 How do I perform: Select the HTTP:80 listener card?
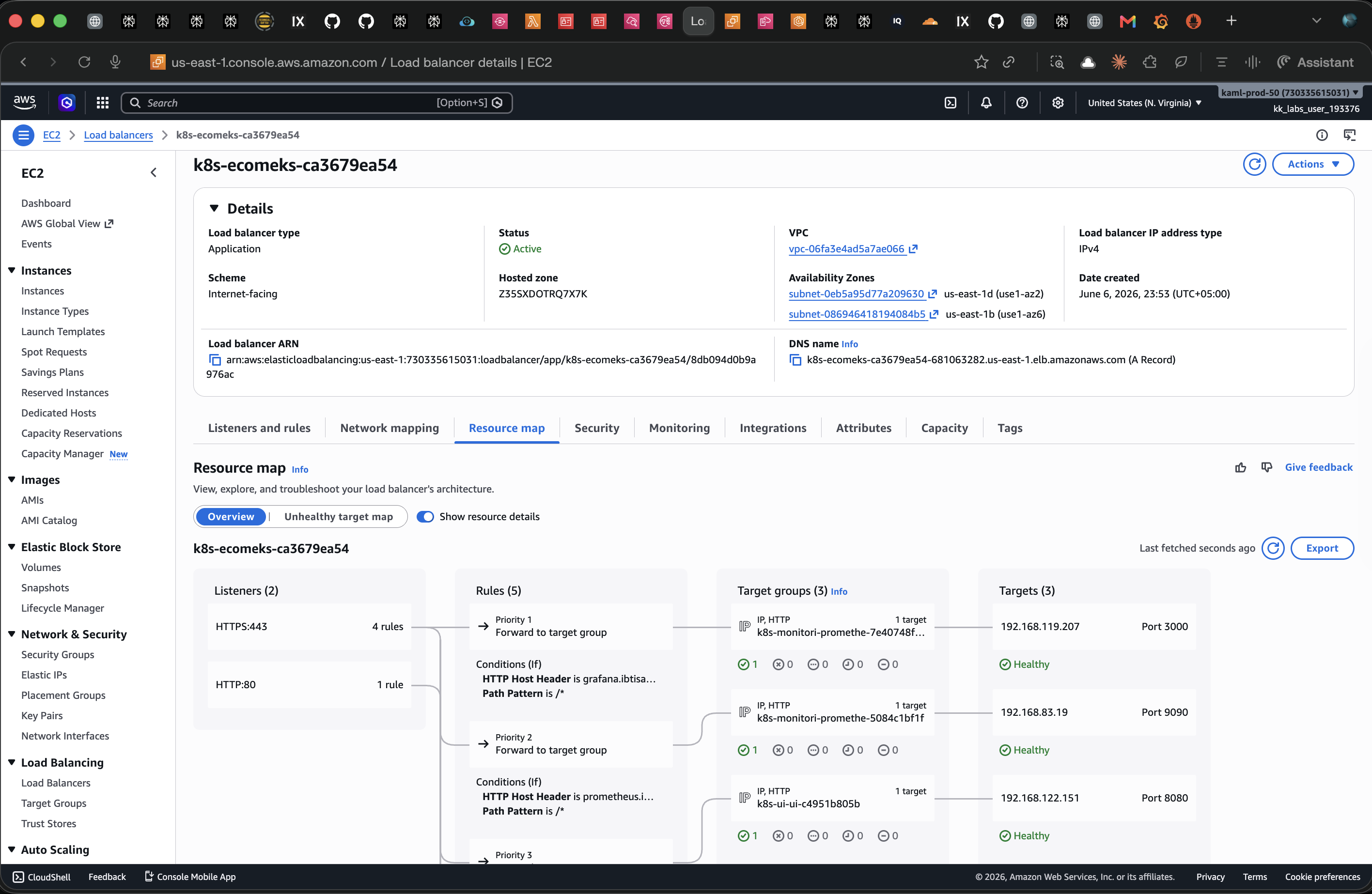pos(309,685)
